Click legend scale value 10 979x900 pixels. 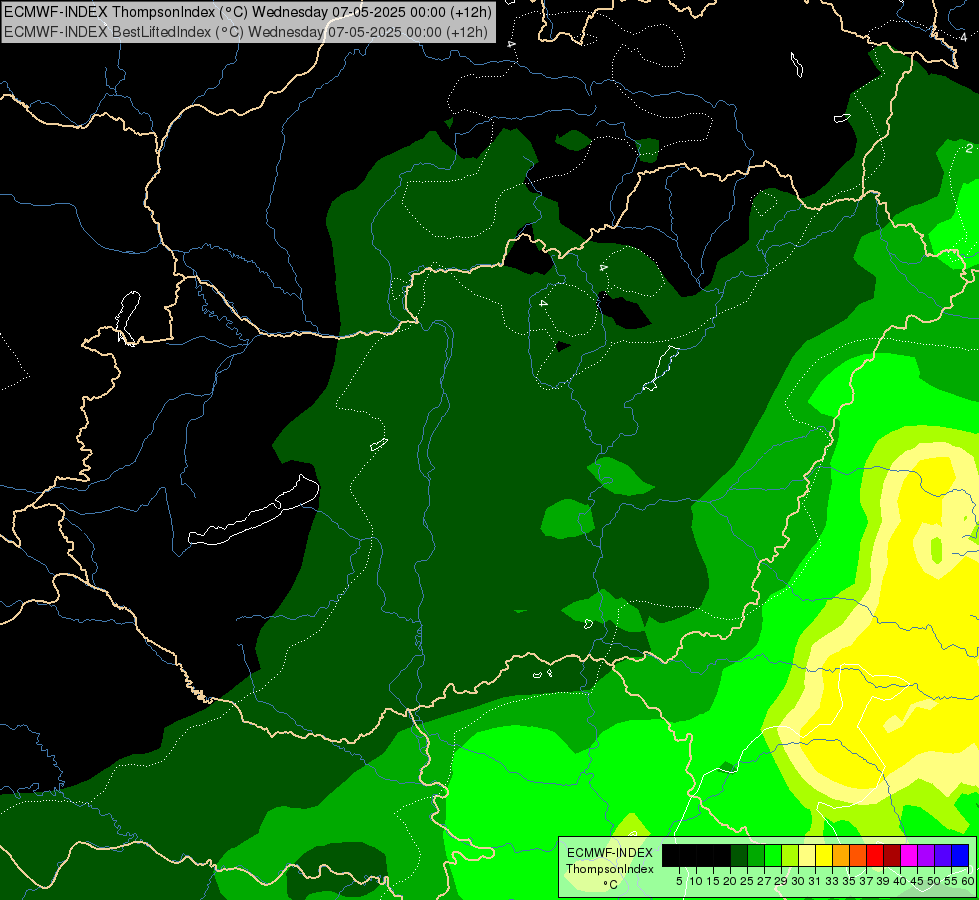pos(696,881)
